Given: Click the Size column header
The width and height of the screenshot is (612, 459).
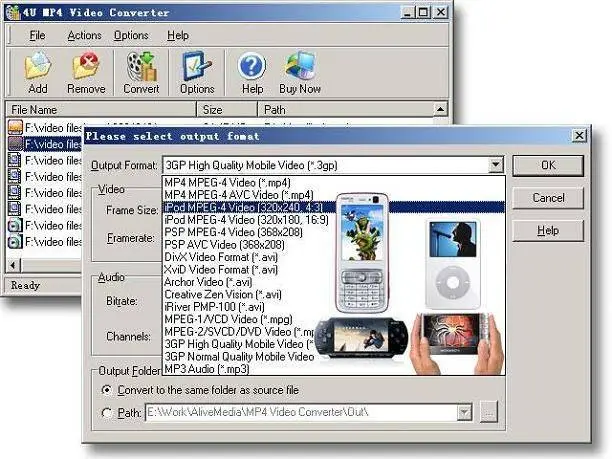Looking at the screenshot, I should point(227,110).
